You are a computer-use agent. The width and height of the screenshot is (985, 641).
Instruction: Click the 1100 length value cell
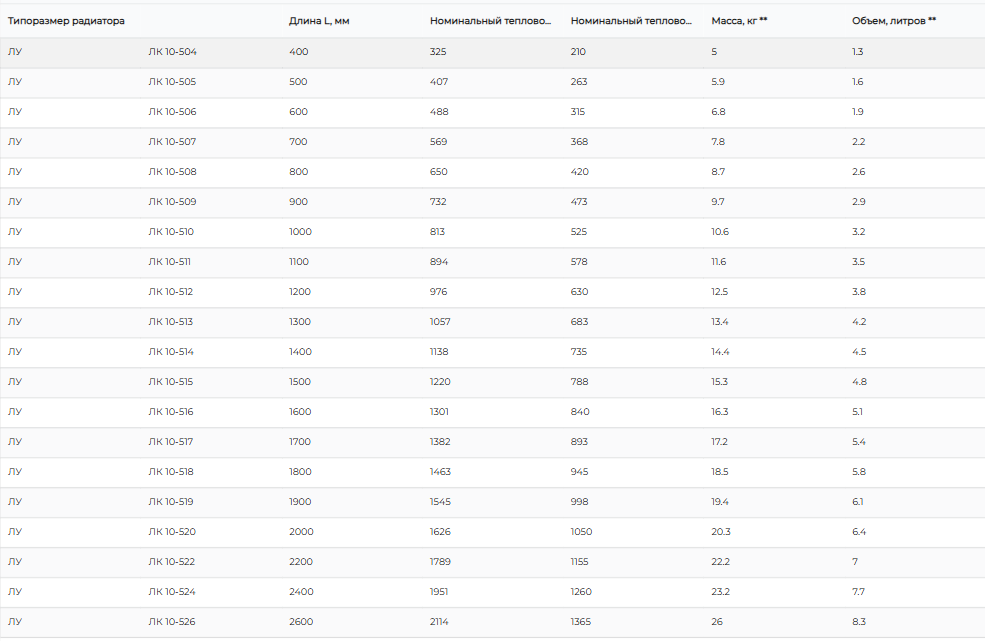299,262
